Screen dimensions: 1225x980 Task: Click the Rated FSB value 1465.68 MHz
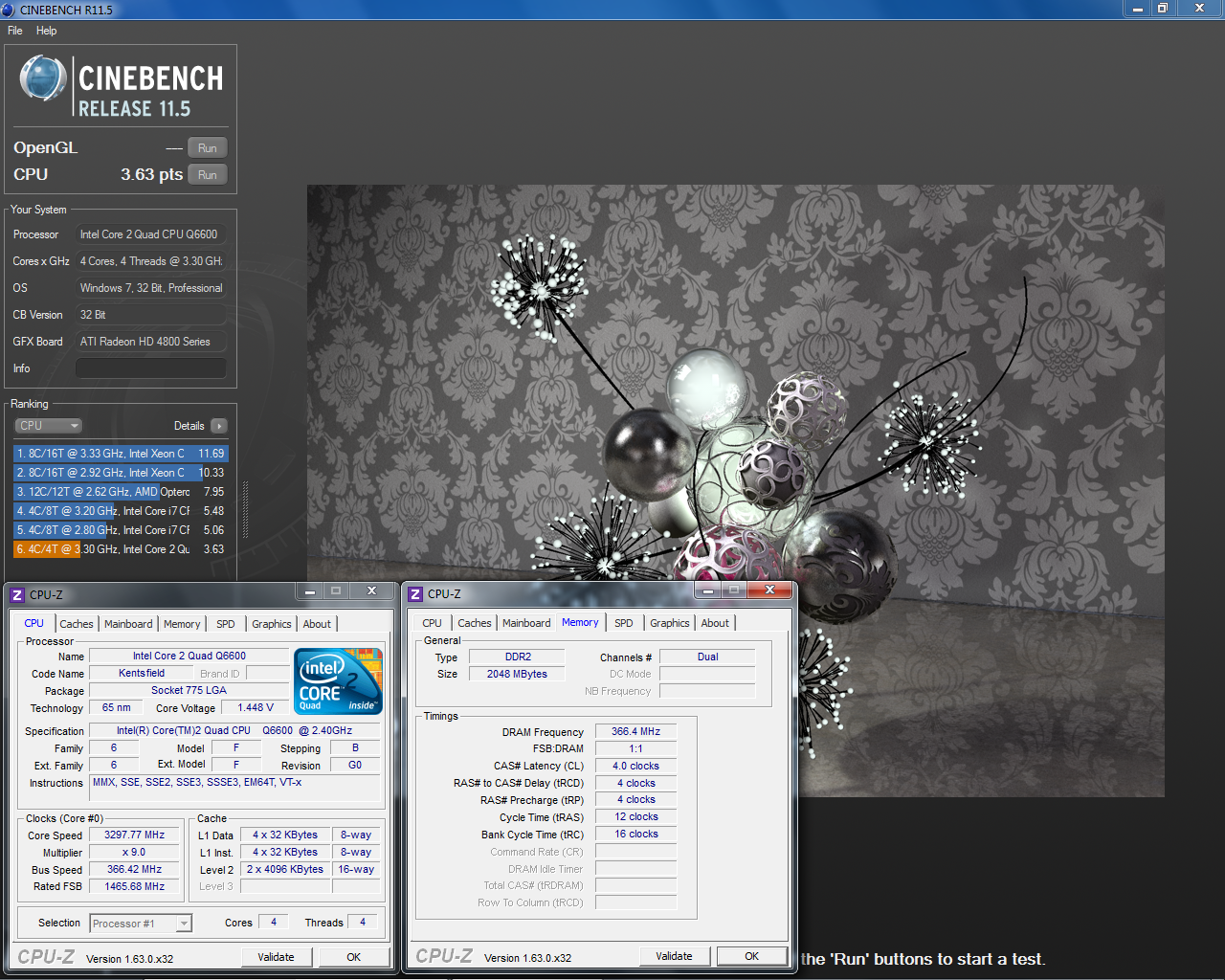[134, 887]
